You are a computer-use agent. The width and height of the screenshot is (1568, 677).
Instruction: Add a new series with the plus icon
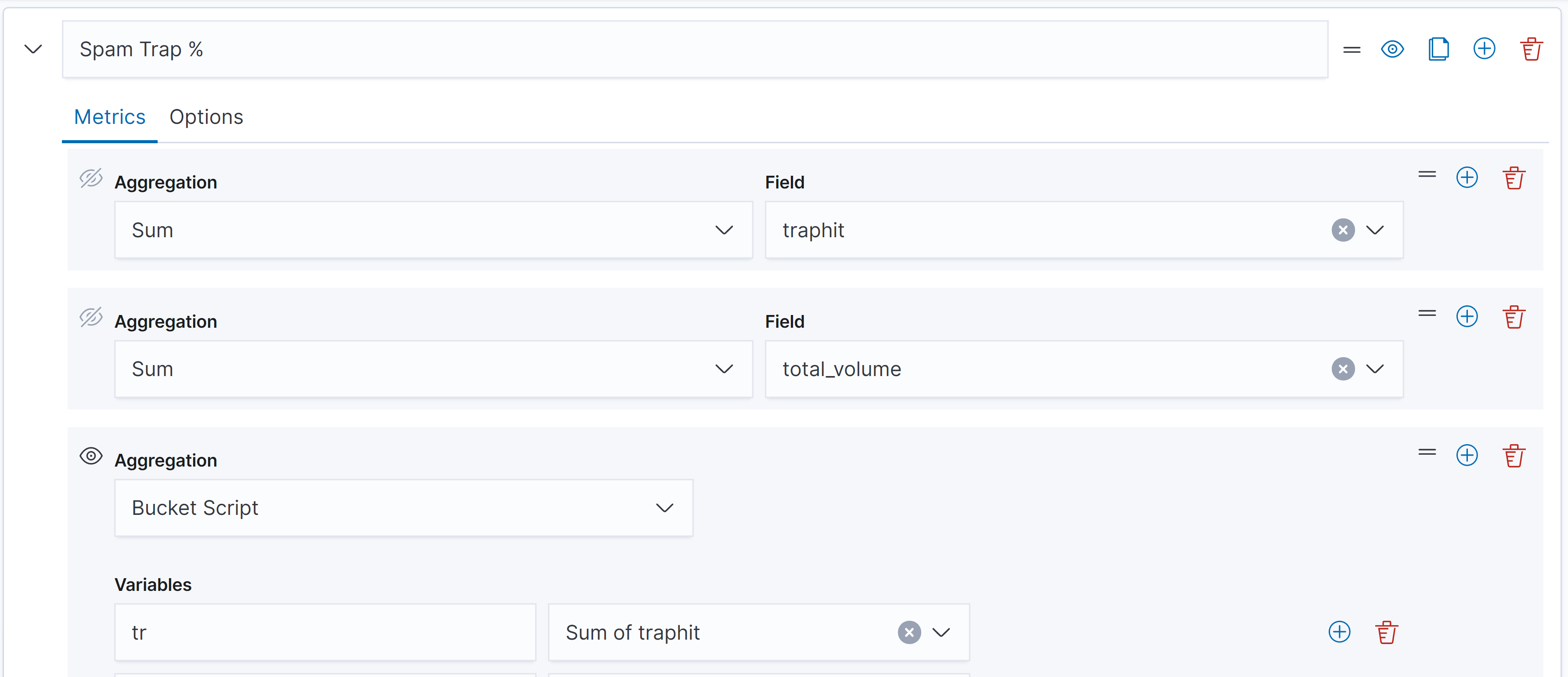tap(1484, 49)
